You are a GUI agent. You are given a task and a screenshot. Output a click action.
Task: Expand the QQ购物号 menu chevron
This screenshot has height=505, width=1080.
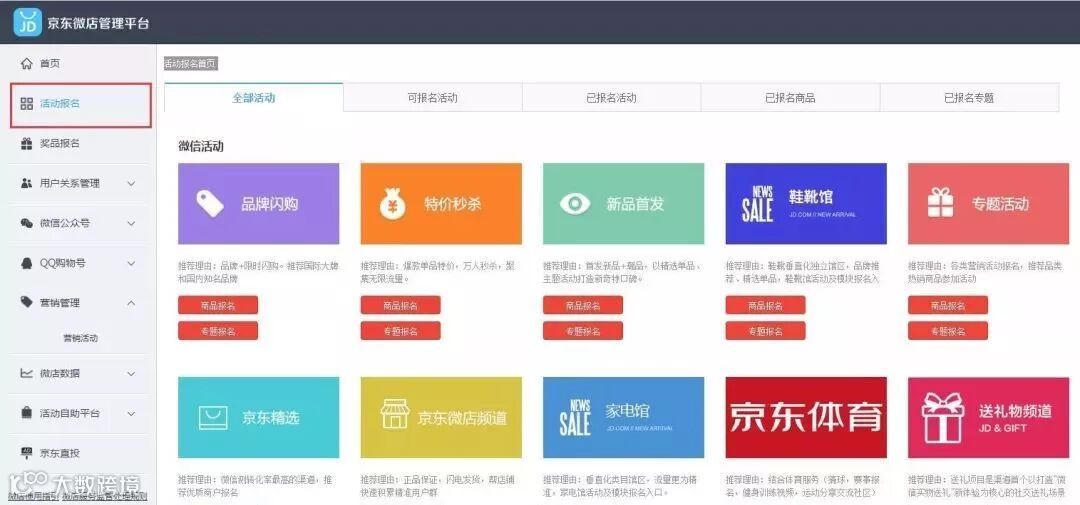point(132,263)
